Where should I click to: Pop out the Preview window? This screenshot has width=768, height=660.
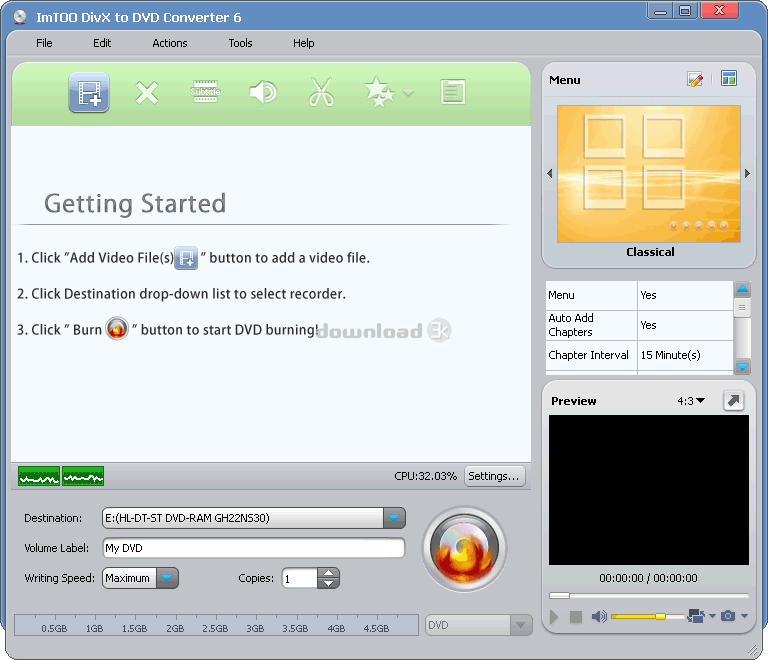(x=734, y=400)
